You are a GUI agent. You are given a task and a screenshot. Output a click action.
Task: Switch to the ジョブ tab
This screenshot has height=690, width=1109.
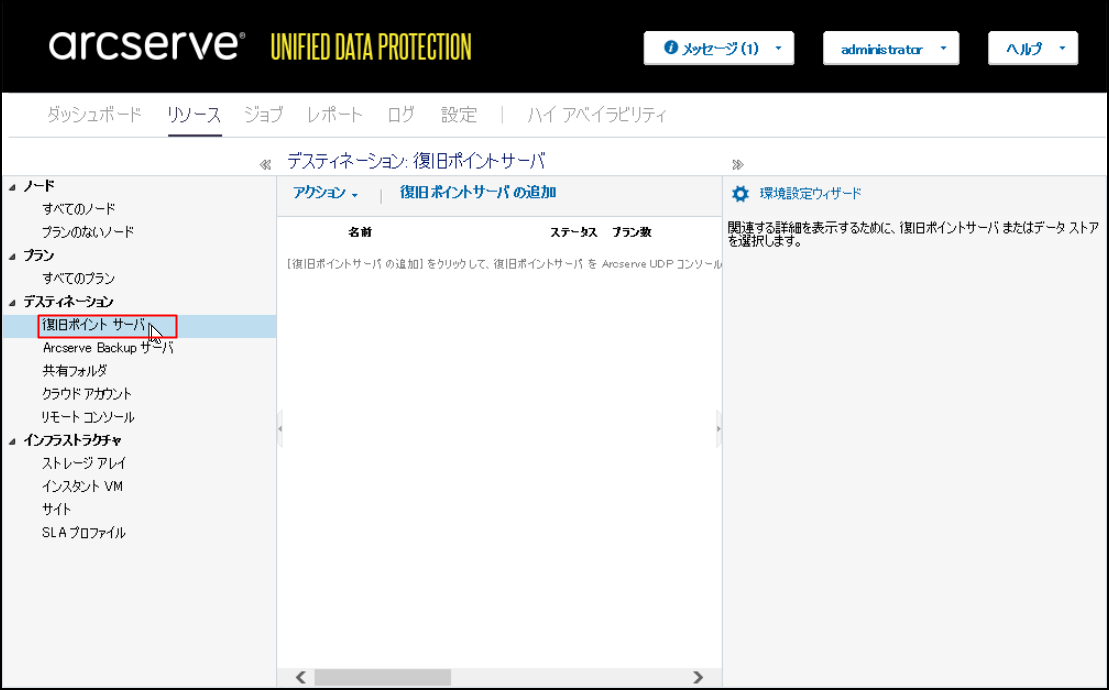point(263,115)
